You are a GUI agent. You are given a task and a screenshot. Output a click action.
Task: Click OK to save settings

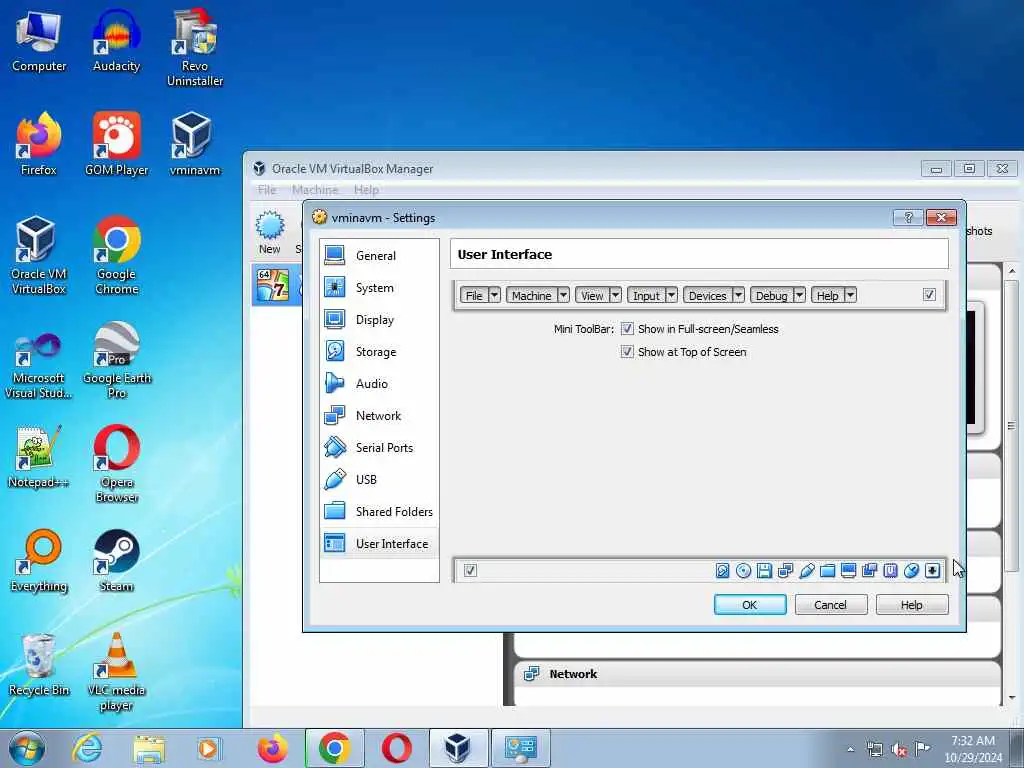point(750,605)
